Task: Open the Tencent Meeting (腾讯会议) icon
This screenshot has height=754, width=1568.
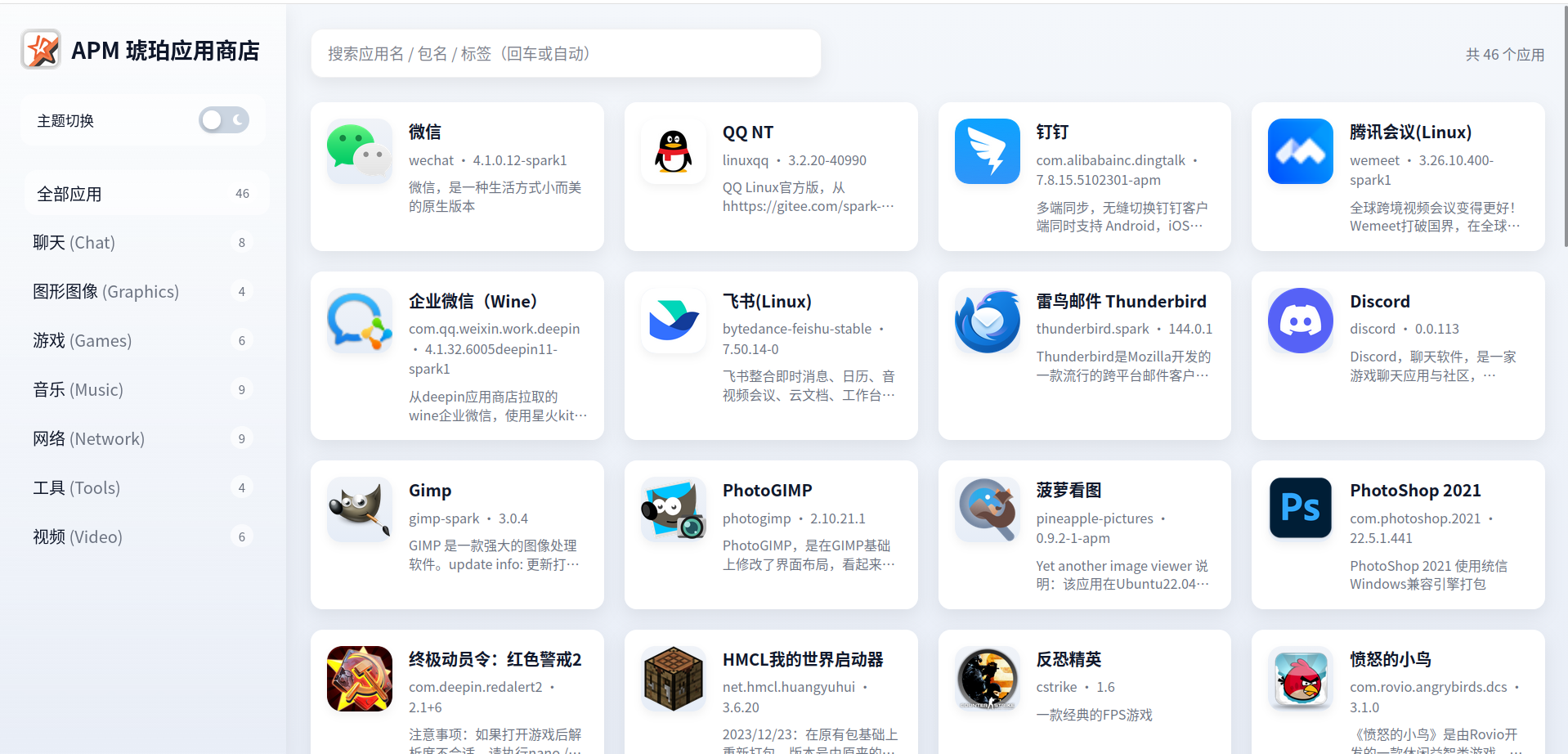Action: click(x=1301, y=151)
